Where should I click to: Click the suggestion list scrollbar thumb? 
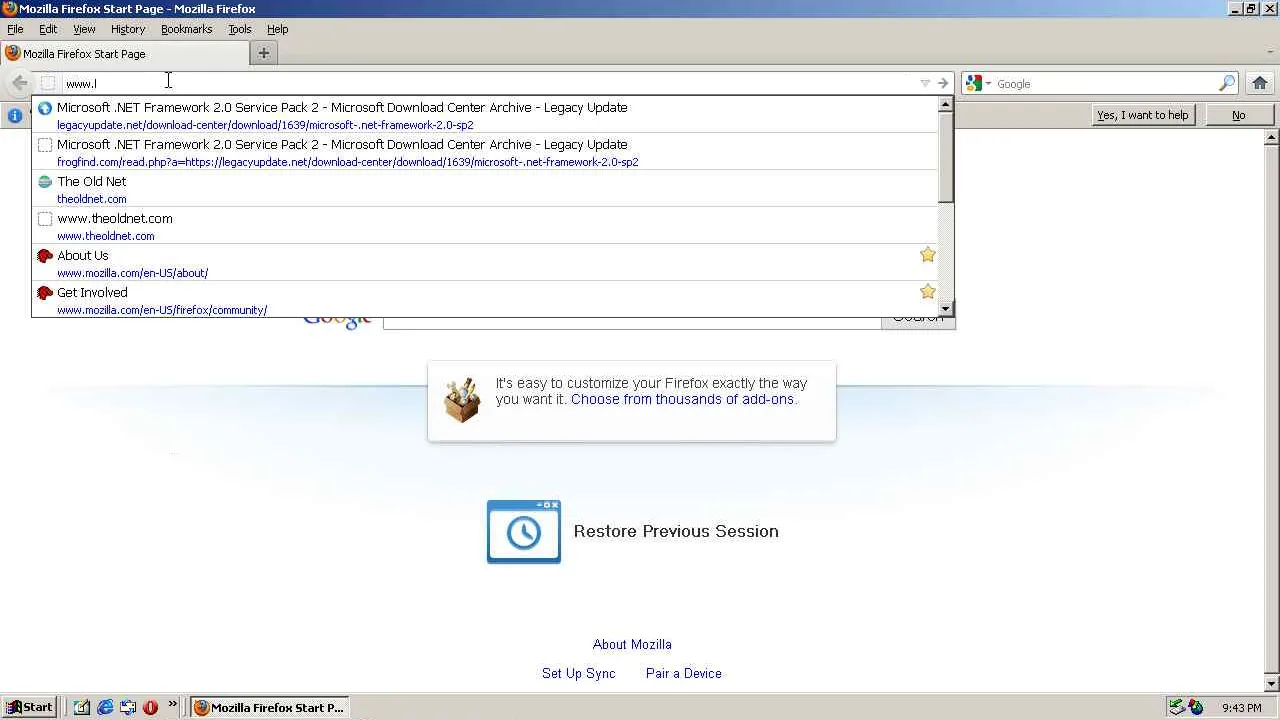(945, 156)
